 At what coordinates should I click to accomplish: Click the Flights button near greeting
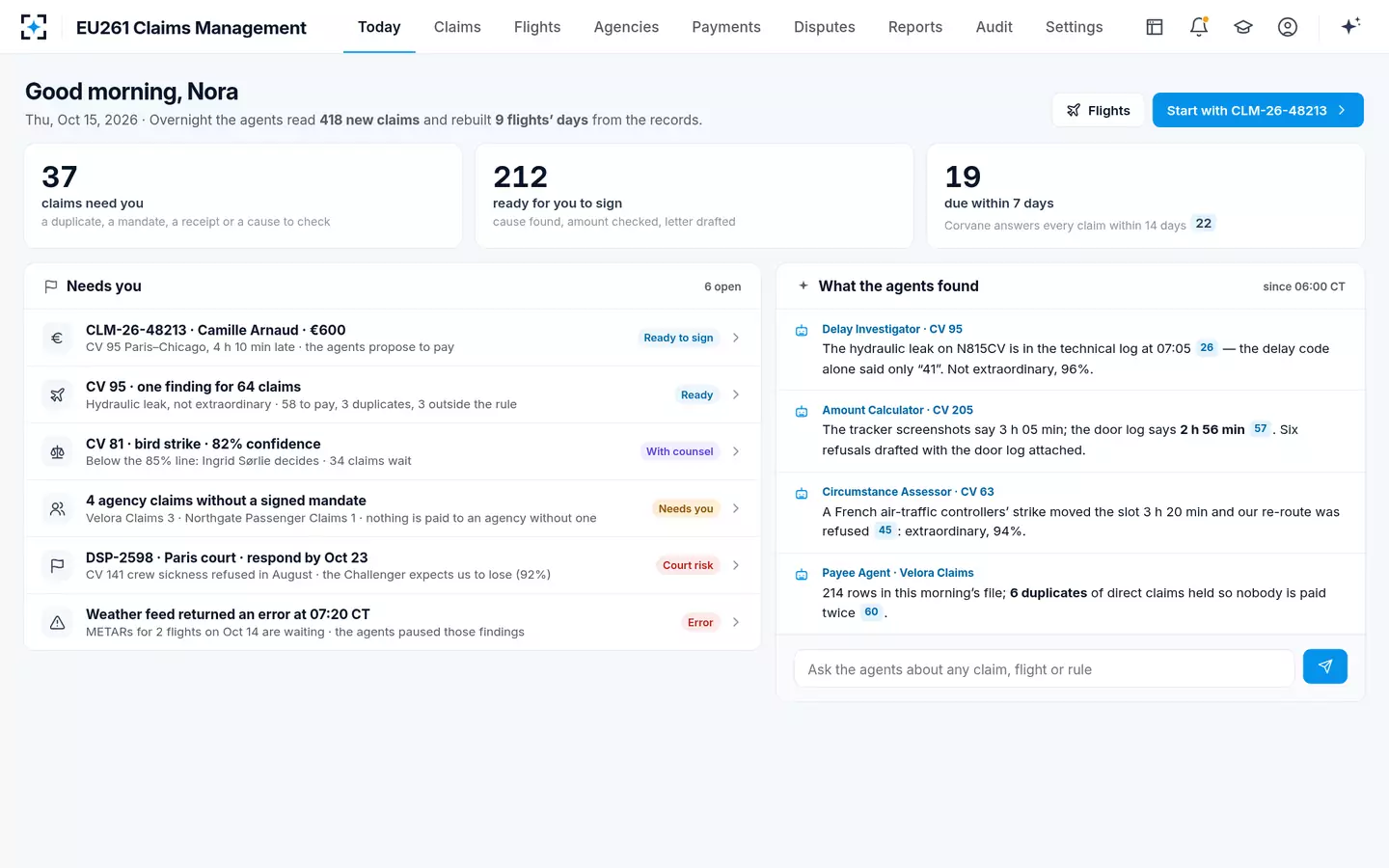click(x=1098, y=110)
